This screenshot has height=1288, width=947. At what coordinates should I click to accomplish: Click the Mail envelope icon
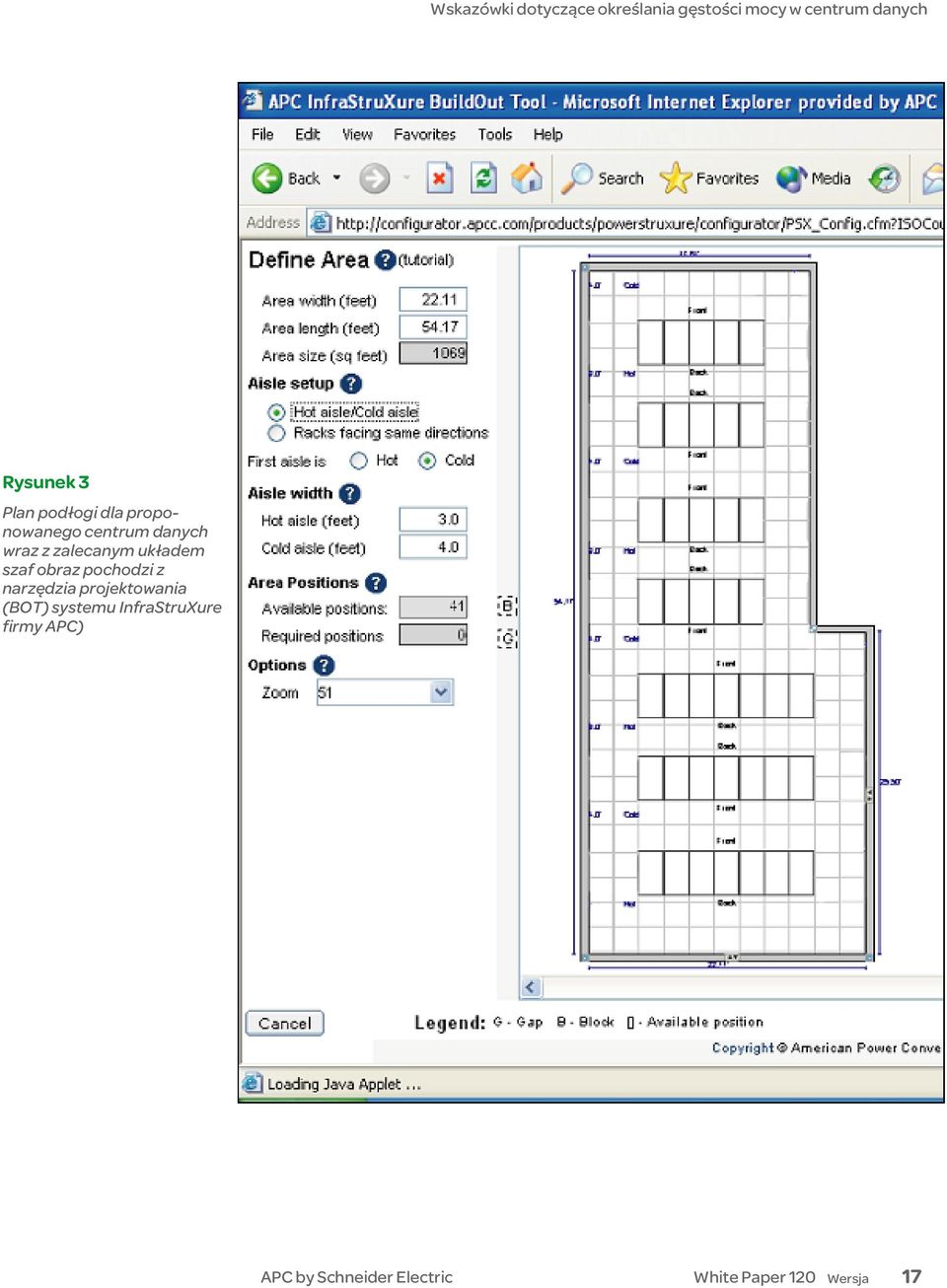pos(933,179)
